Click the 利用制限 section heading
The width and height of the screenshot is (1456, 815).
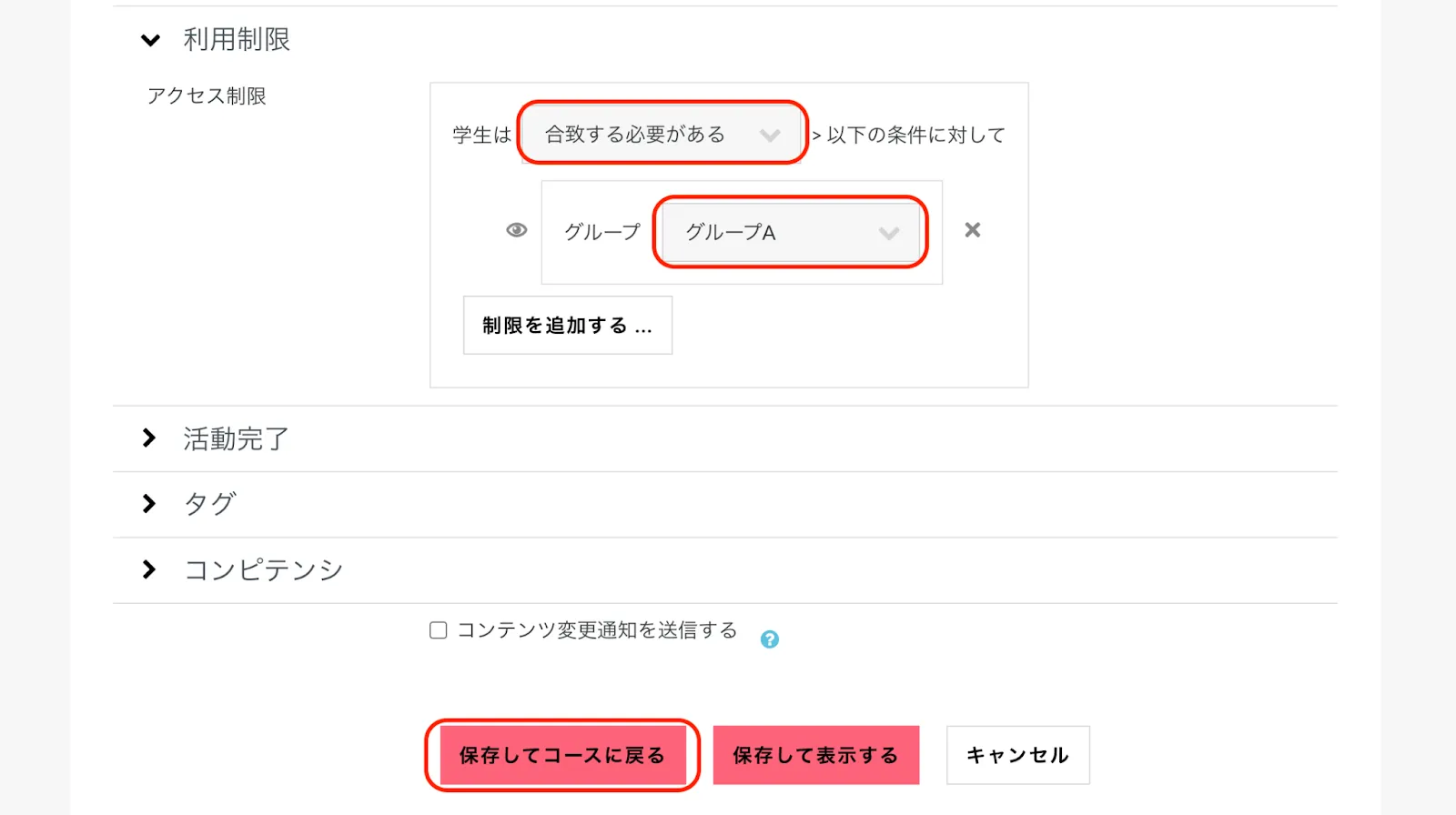(x=237, y=40)
